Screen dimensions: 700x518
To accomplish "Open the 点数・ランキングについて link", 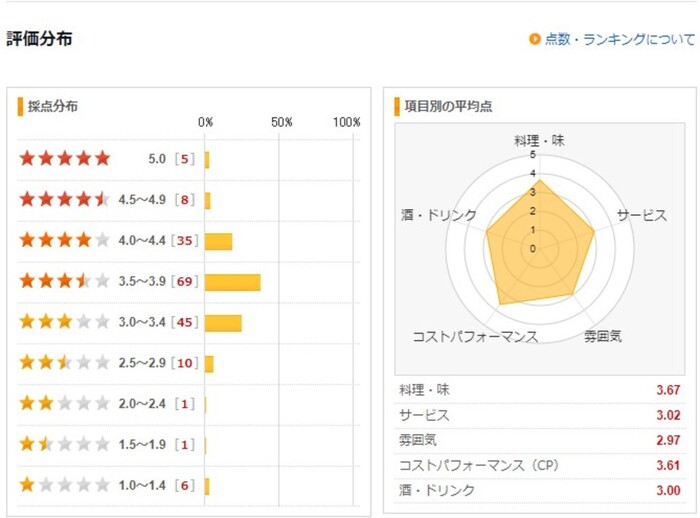I will tap(619, 40).
